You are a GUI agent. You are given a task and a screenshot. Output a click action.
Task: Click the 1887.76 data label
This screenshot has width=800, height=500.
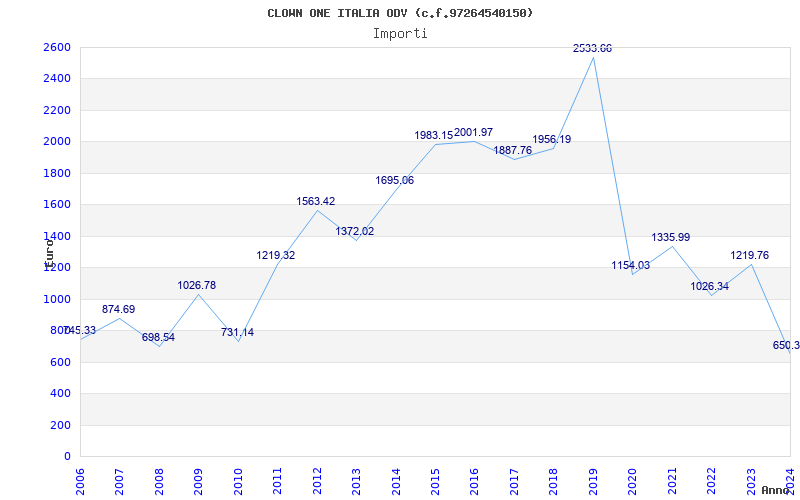coord(513,151)
